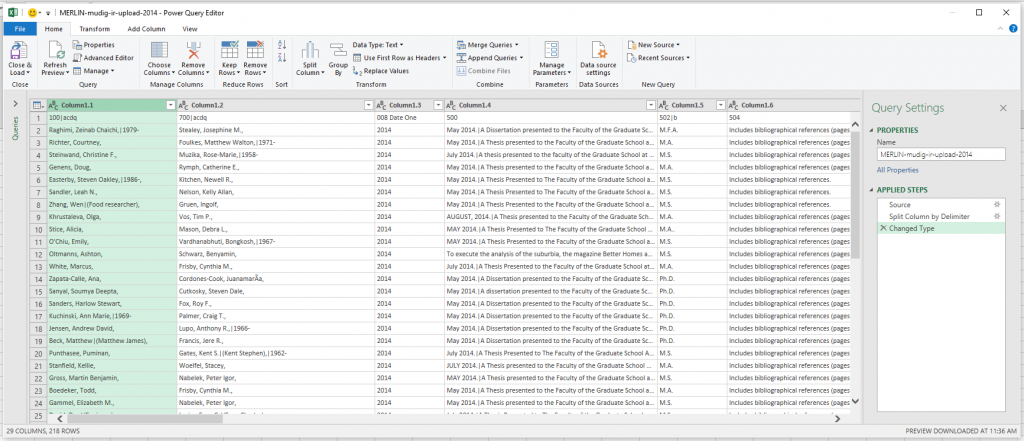Click the Group By icon

coord(338,52)
